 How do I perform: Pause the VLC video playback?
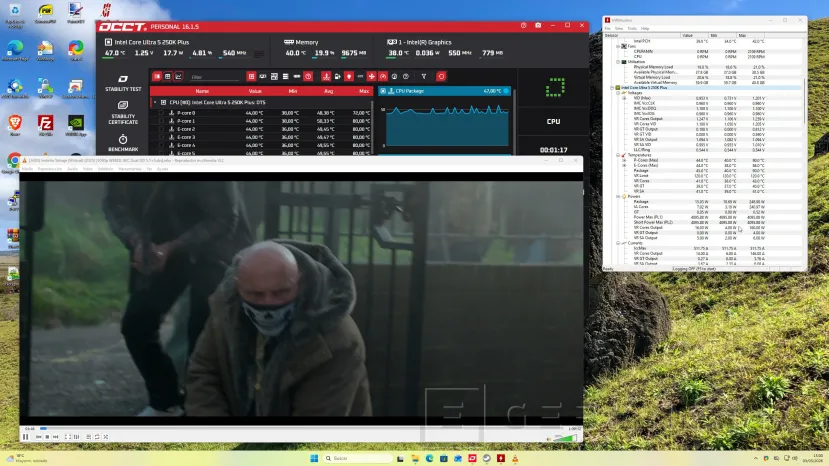(25, 437)
